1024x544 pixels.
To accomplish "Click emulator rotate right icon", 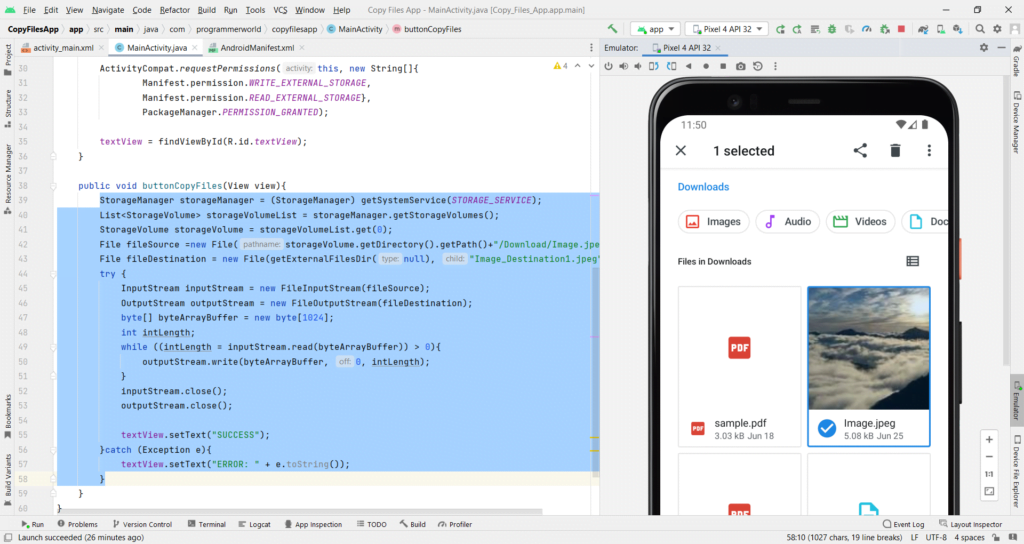I will click(671, 66).
